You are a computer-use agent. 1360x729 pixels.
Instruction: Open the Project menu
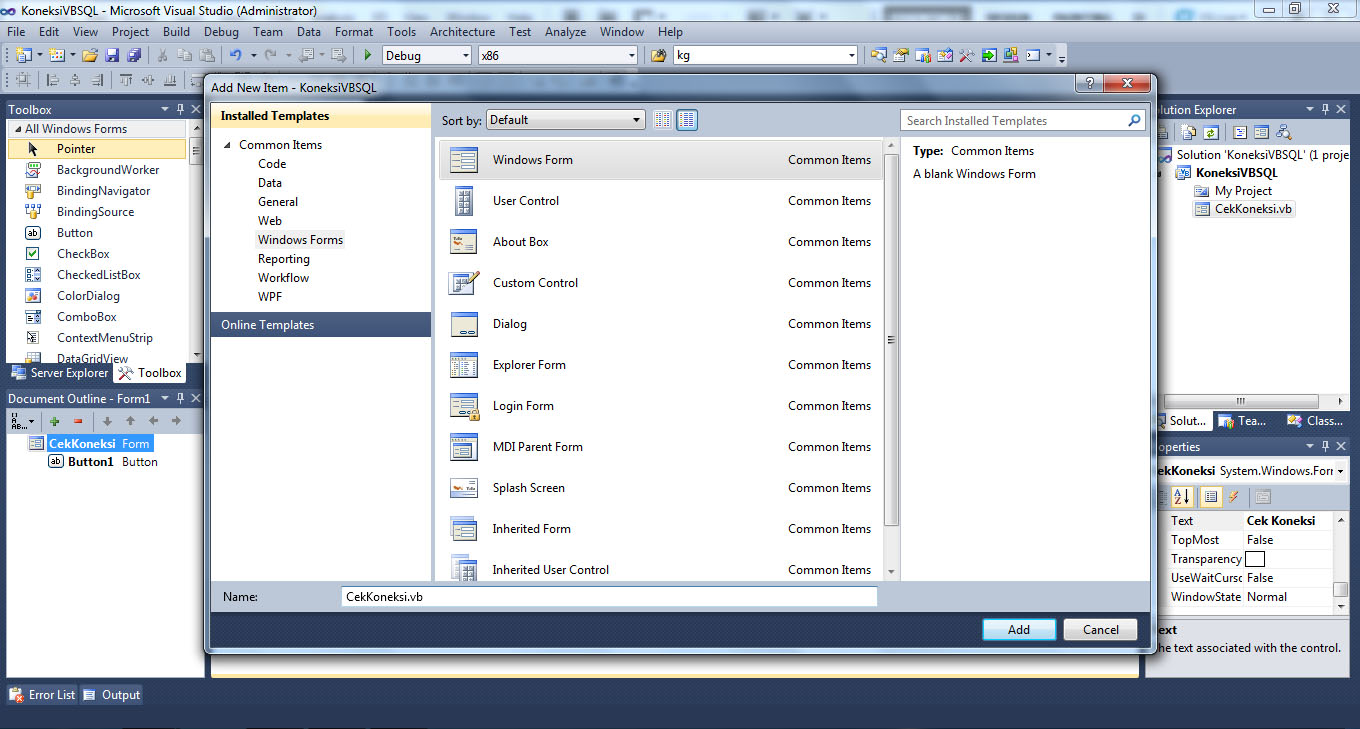(130, 31)
